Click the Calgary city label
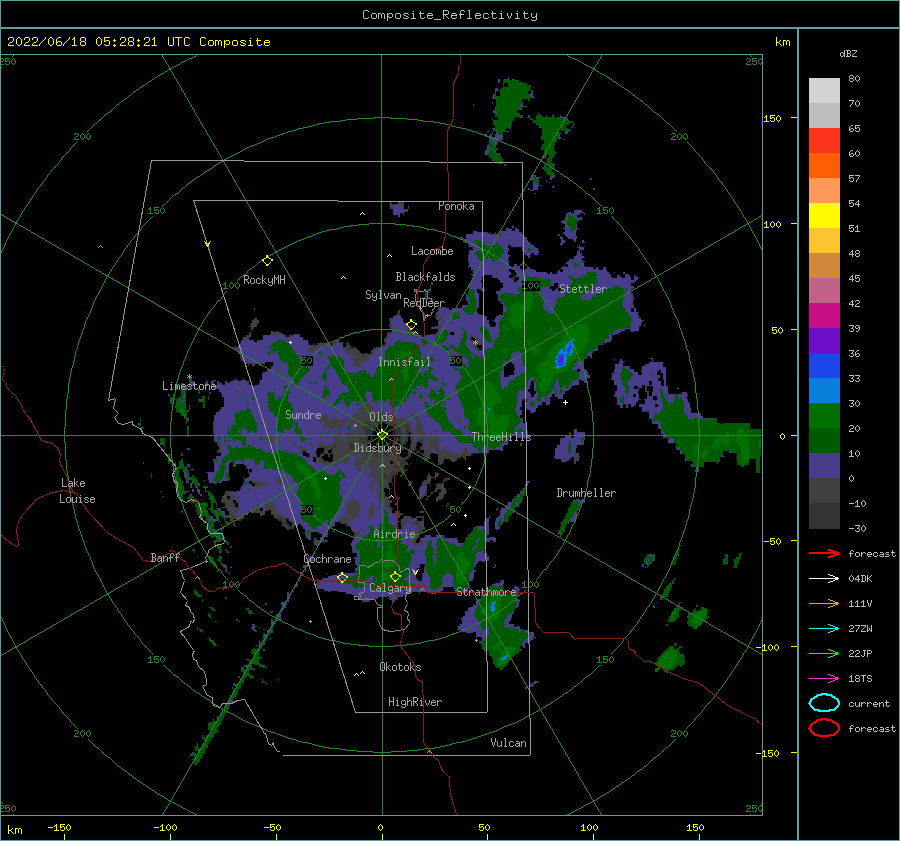Screen dimensions: 900x841 pyautogui.click(x=390, y=588)
